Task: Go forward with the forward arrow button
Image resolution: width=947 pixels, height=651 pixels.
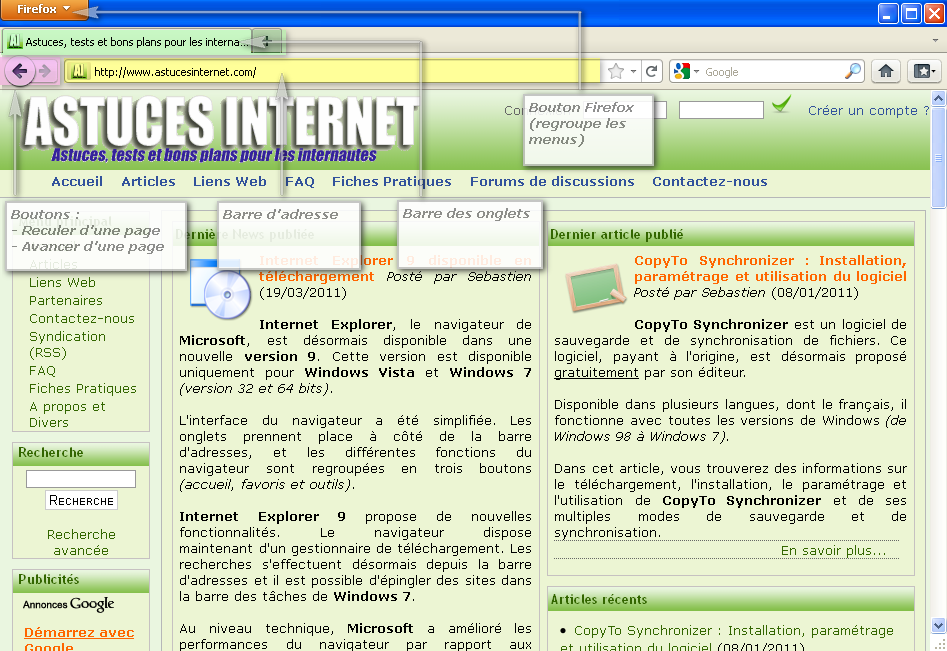Action: coord(45,72)
